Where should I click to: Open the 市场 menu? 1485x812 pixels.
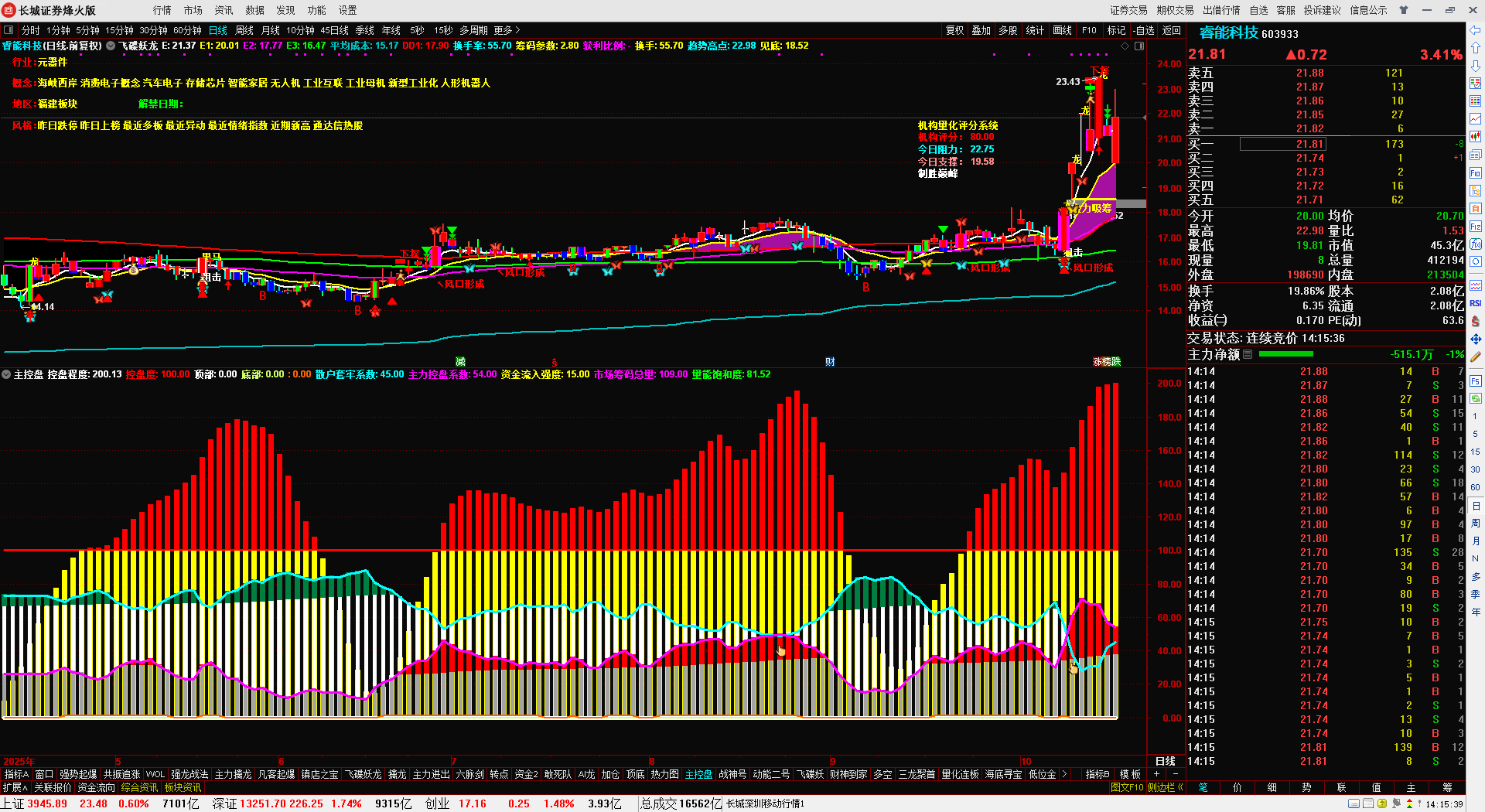(193, 10)
